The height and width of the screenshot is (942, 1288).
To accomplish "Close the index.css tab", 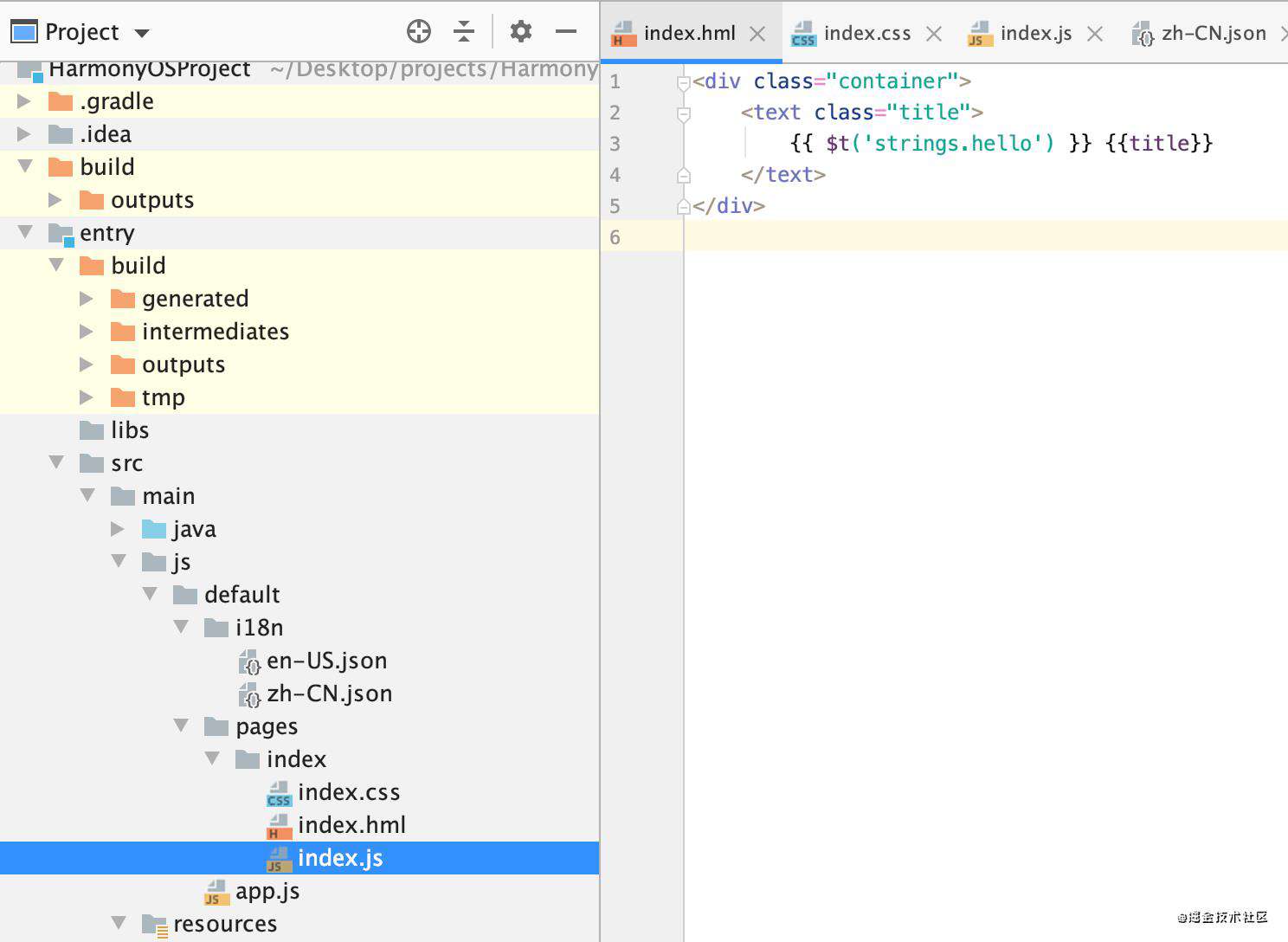I will pos(934,34).
